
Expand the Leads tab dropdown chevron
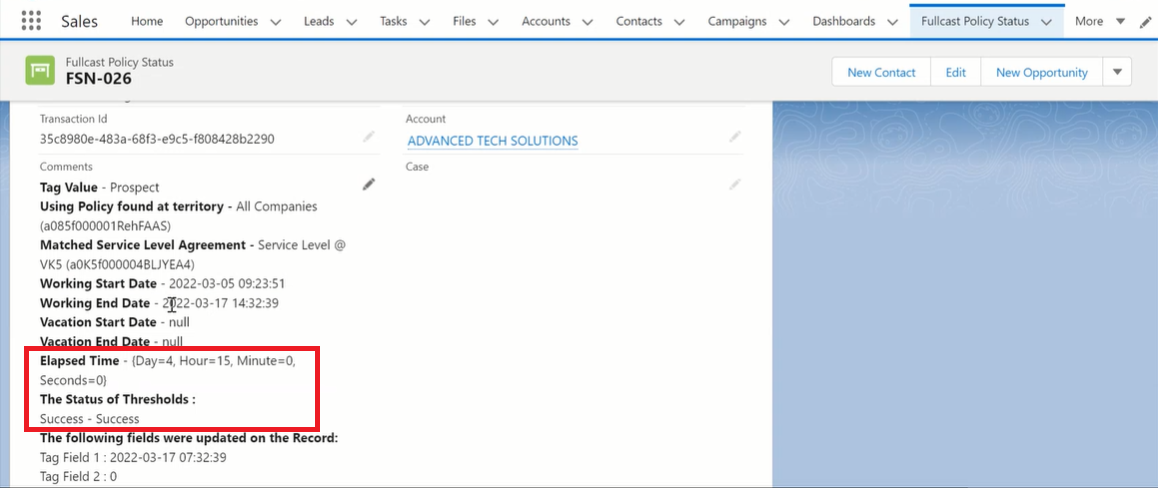[x=352, y=22]
